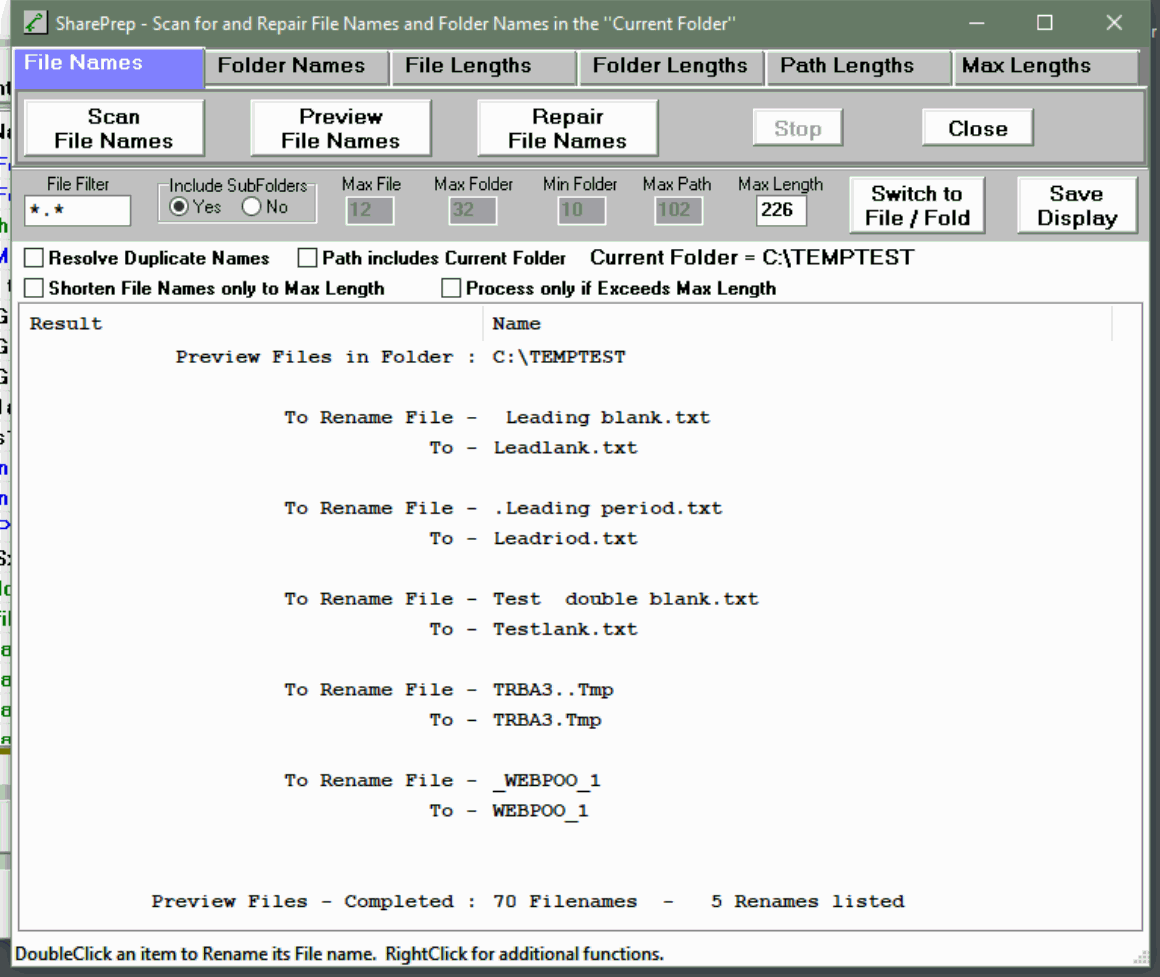Open the Path Lengths tab
This screenshot has height=977, width=1160.
(x=859, y=67)
